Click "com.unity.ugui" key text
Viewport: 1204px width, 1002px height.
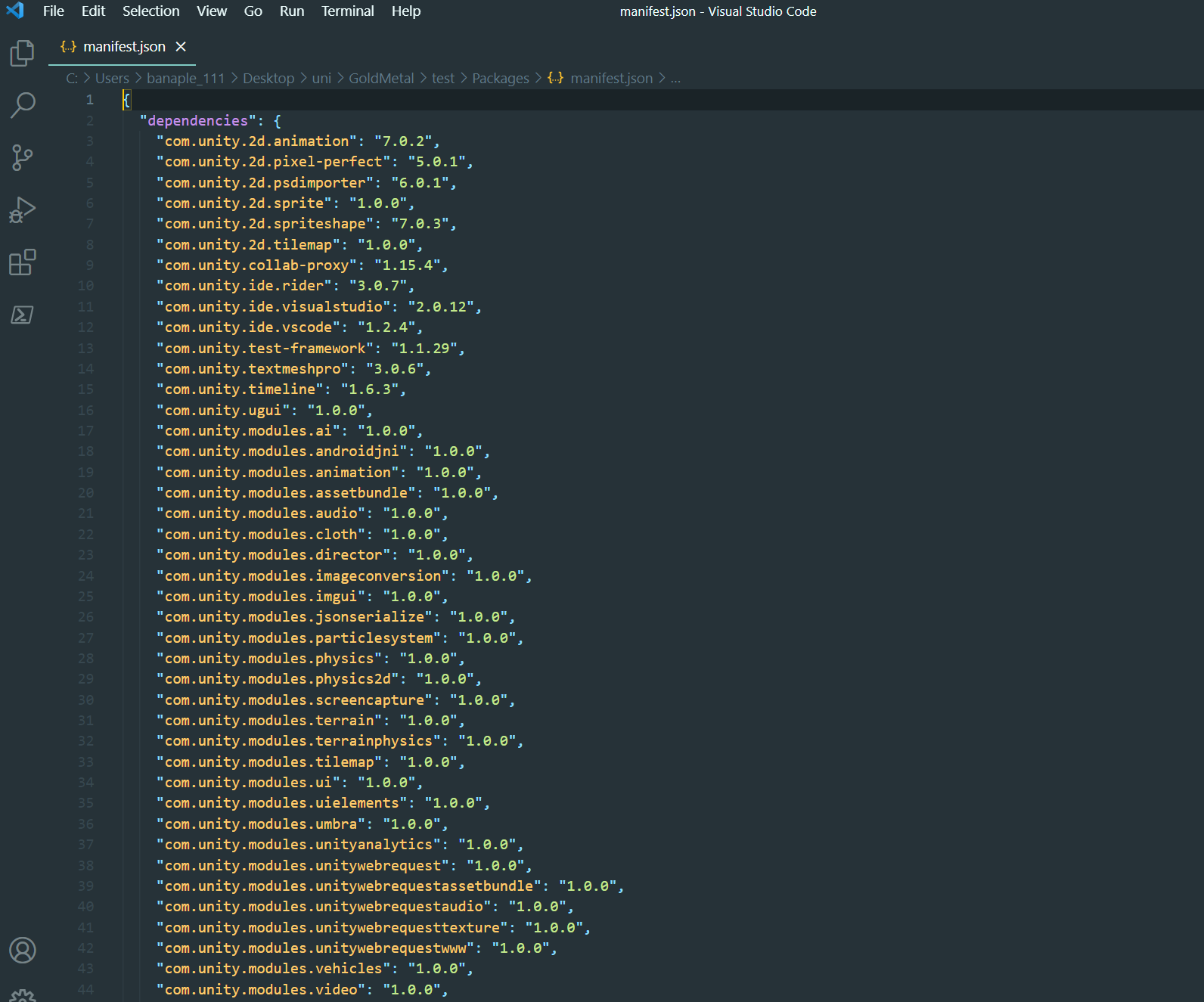(223, 411)
